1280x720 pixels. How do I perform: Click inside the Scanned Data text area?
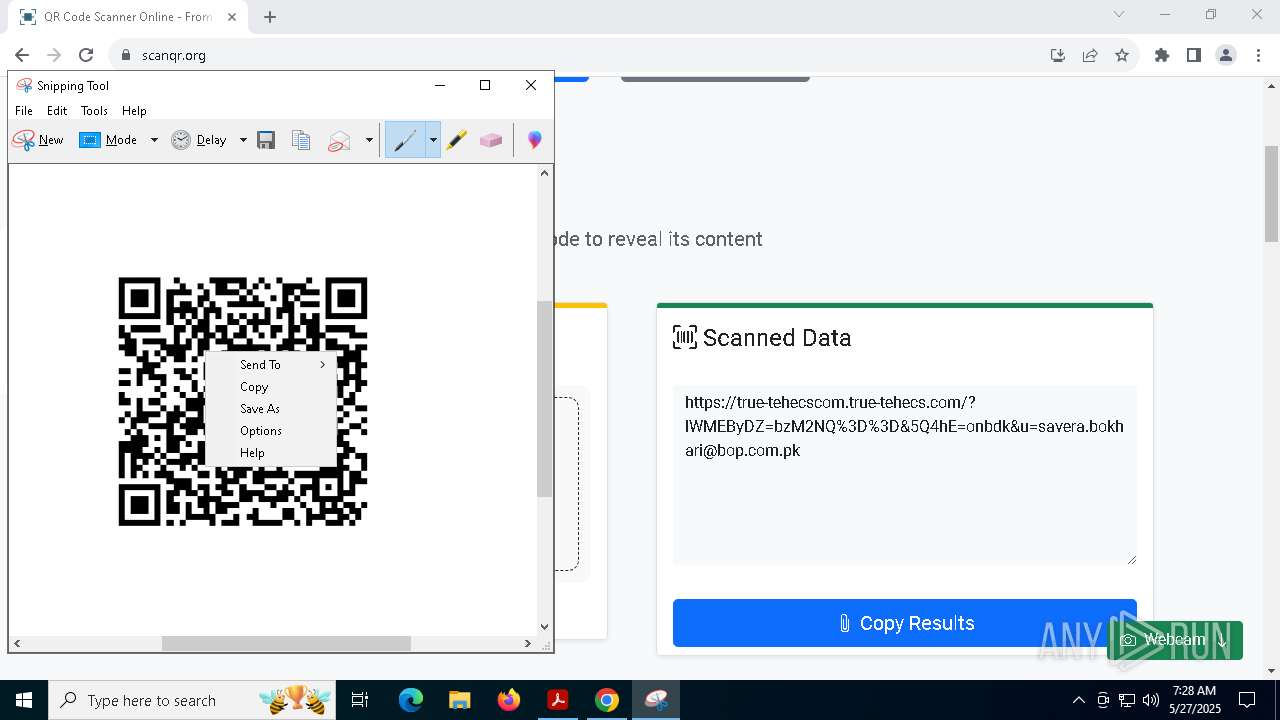tap(905, 475)
